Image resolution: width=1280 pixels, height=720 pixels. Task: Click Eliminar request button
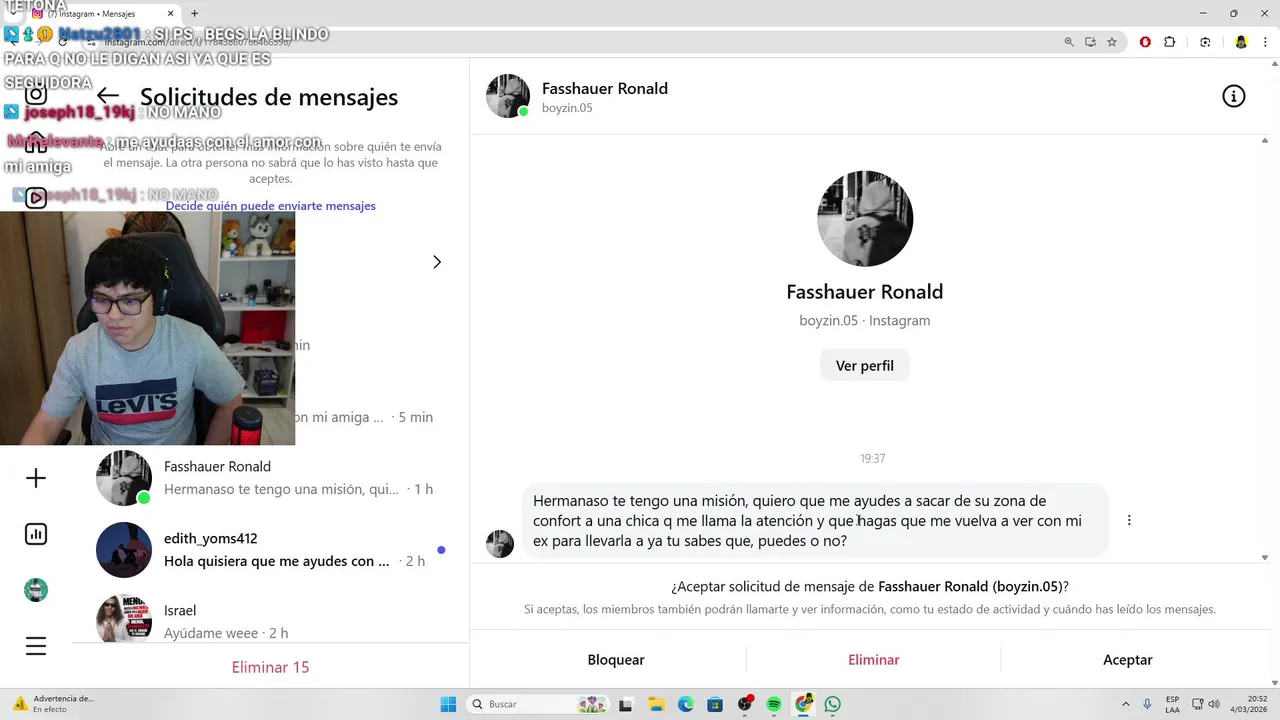874,660
